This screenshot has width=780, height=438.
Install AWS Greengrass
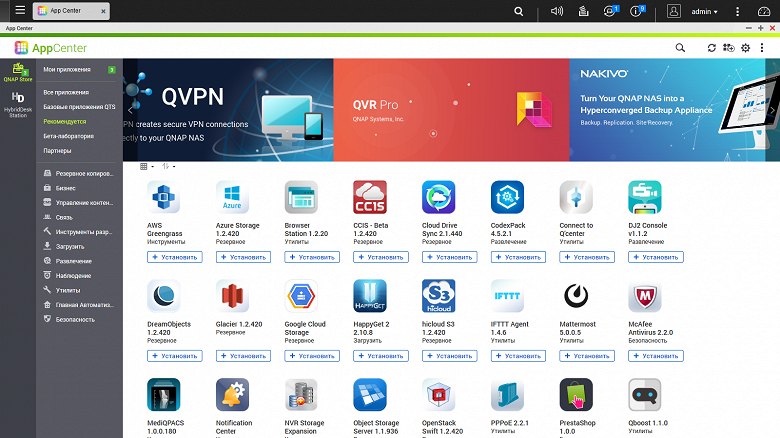(x=175, y=257)
